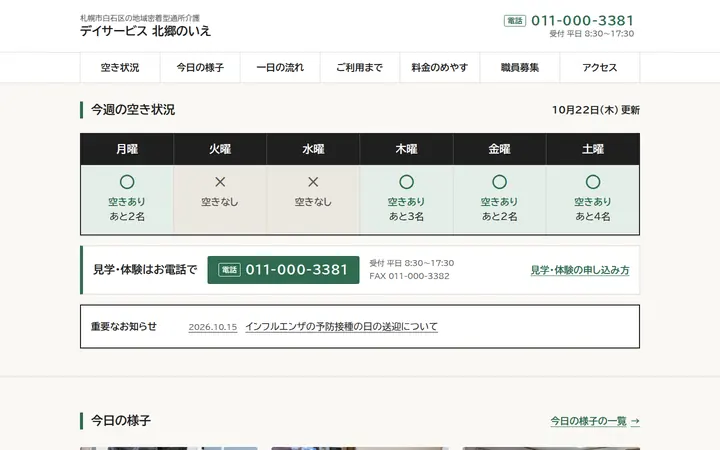Click あと2名 in the 金曜 cell
720x450 pixels.
[500, 216]
